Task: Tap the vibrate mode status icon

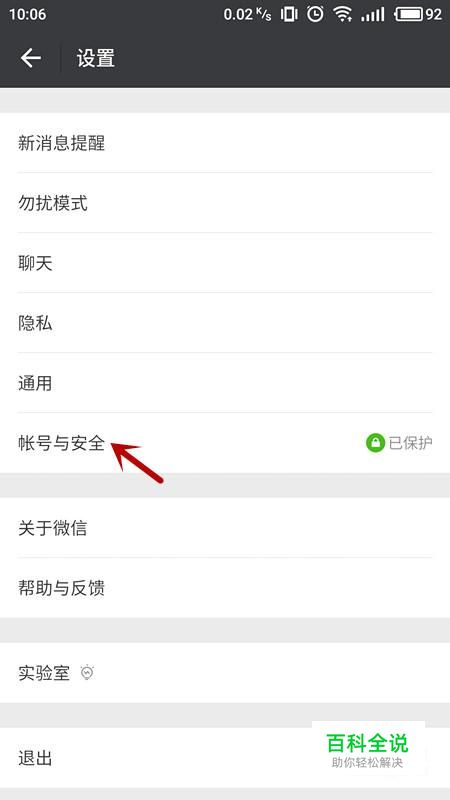Action: pyautogui.click(x=289, y=14)
